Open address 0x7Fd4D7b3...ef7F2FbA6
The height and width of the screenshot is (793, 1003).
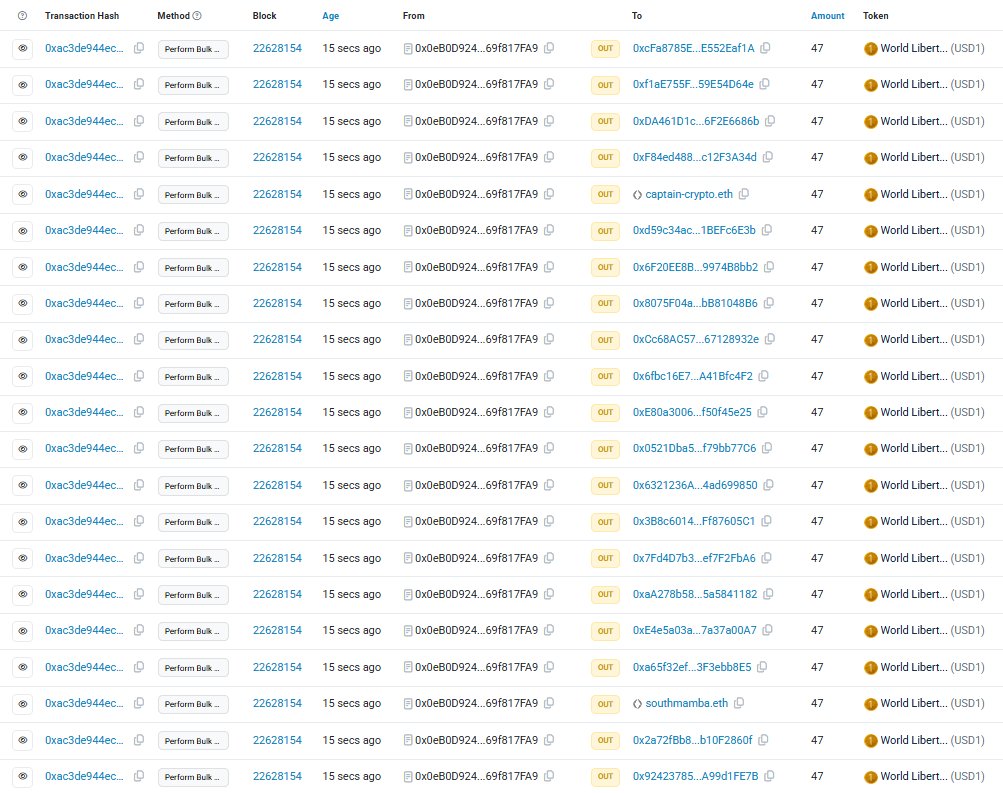click(x=694, y=558)
